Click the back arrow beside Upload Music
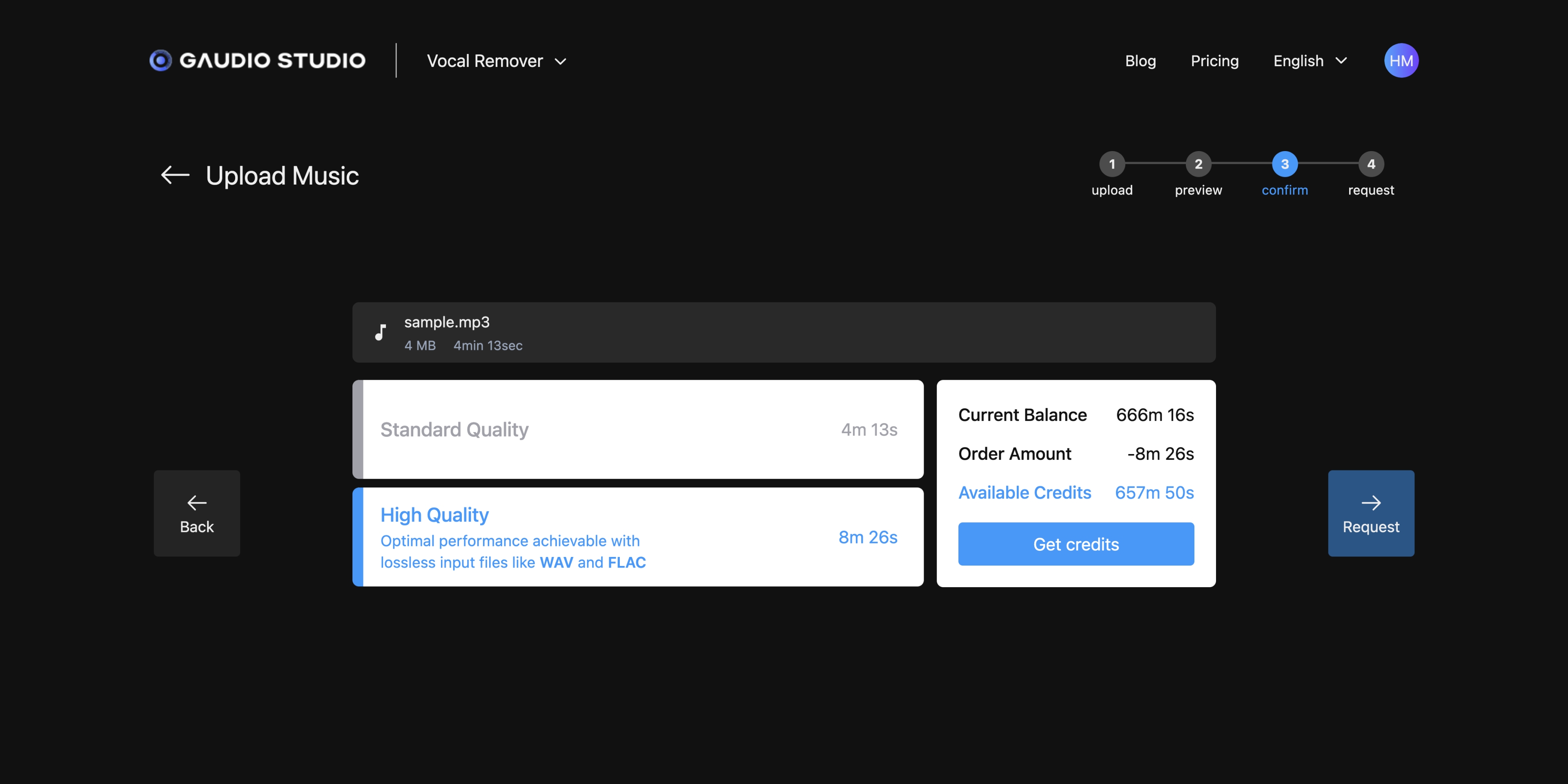The width and height of the screenshot is (1568, 784). click(175, 175)
